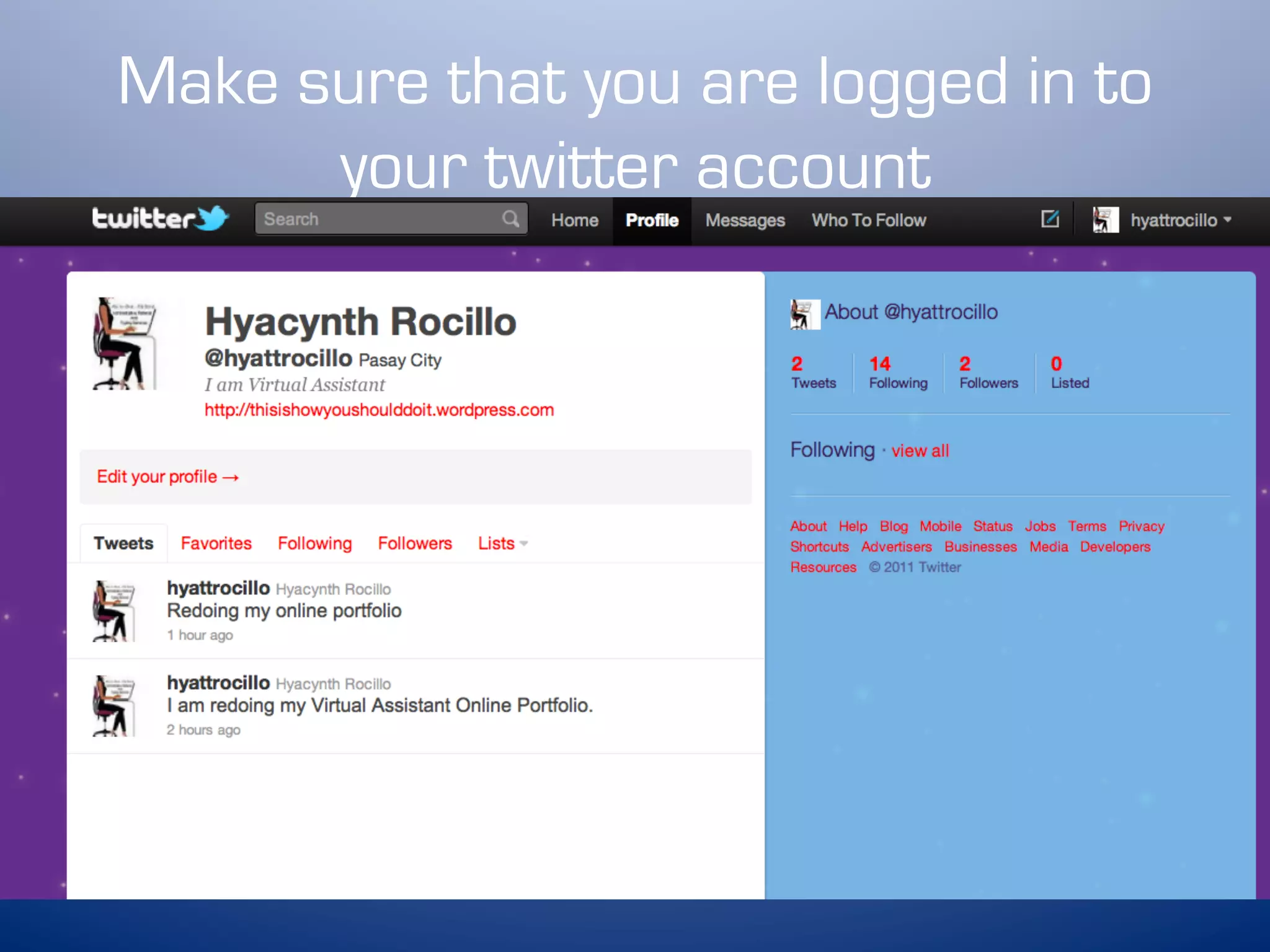The width and height of the screenshot is (1270, 952).
Task: Go to the Home nav item
Action: pyautogui.click(x=575, y=220)
